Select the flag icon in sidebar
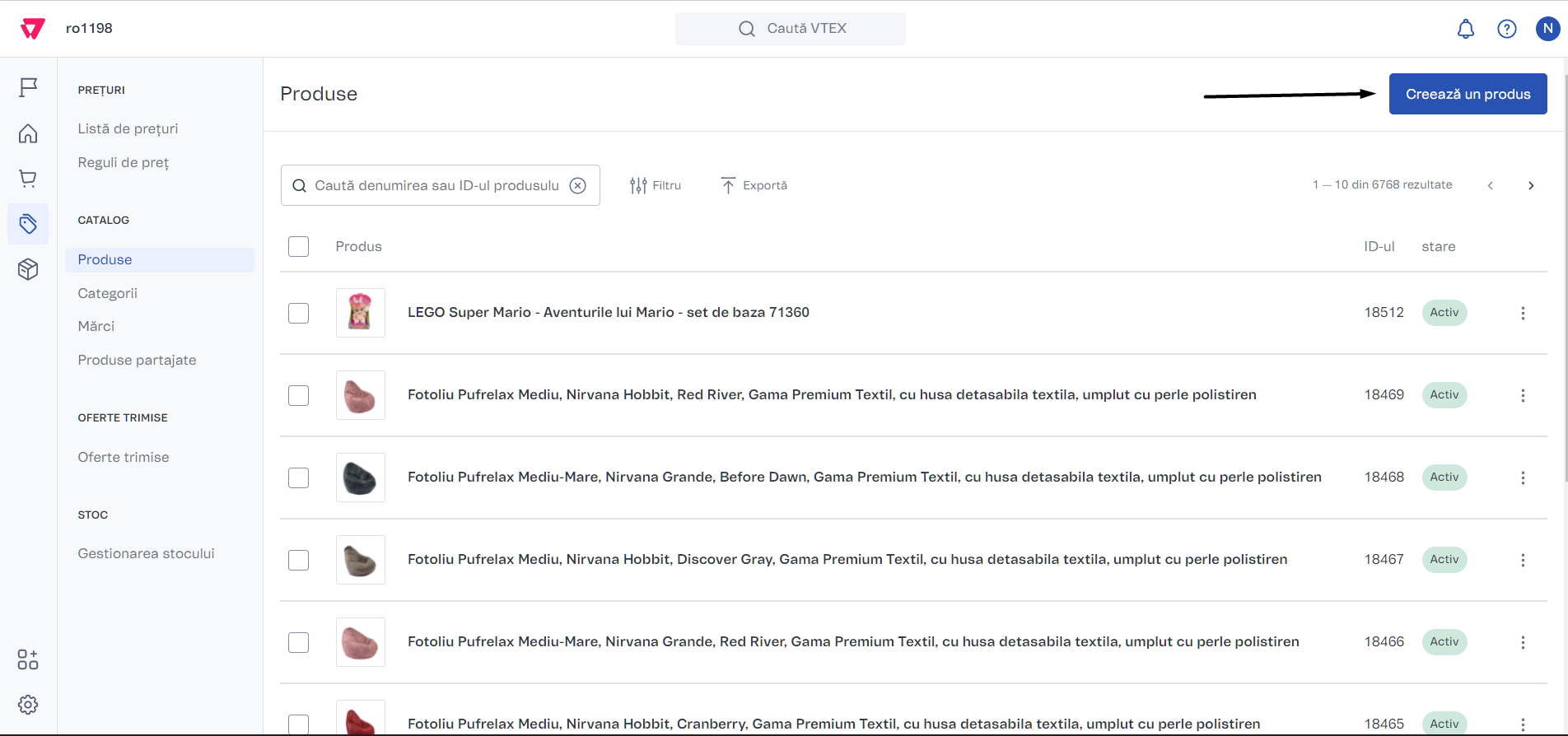Screen dimensions: 1568x736 coord(28,87)
